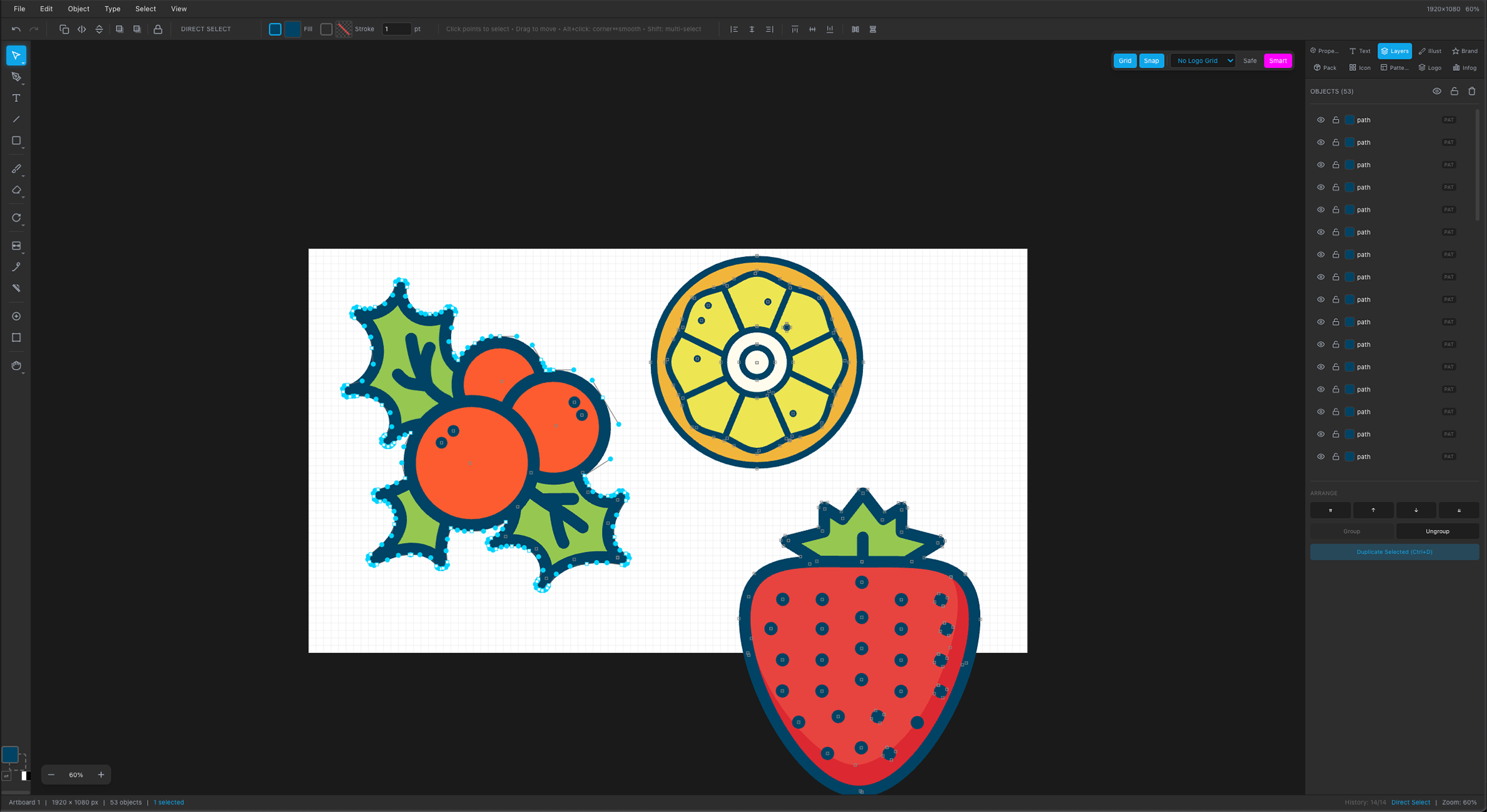Click the dark blue Fill swatch
1487x812 pixels.
pos(292,29)
